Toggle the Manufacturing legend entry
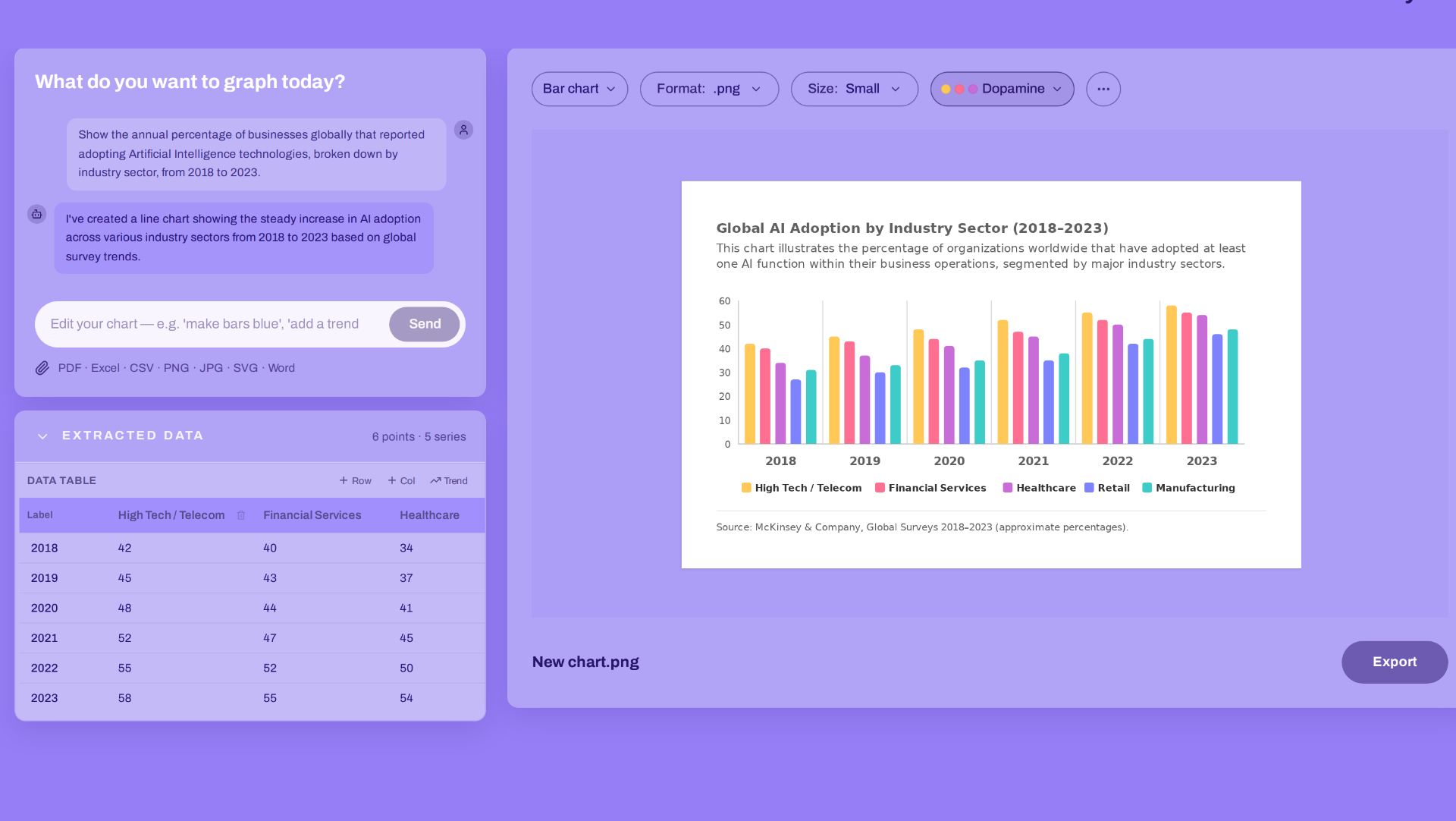 pyautogui.click(x=1188, y=488)
